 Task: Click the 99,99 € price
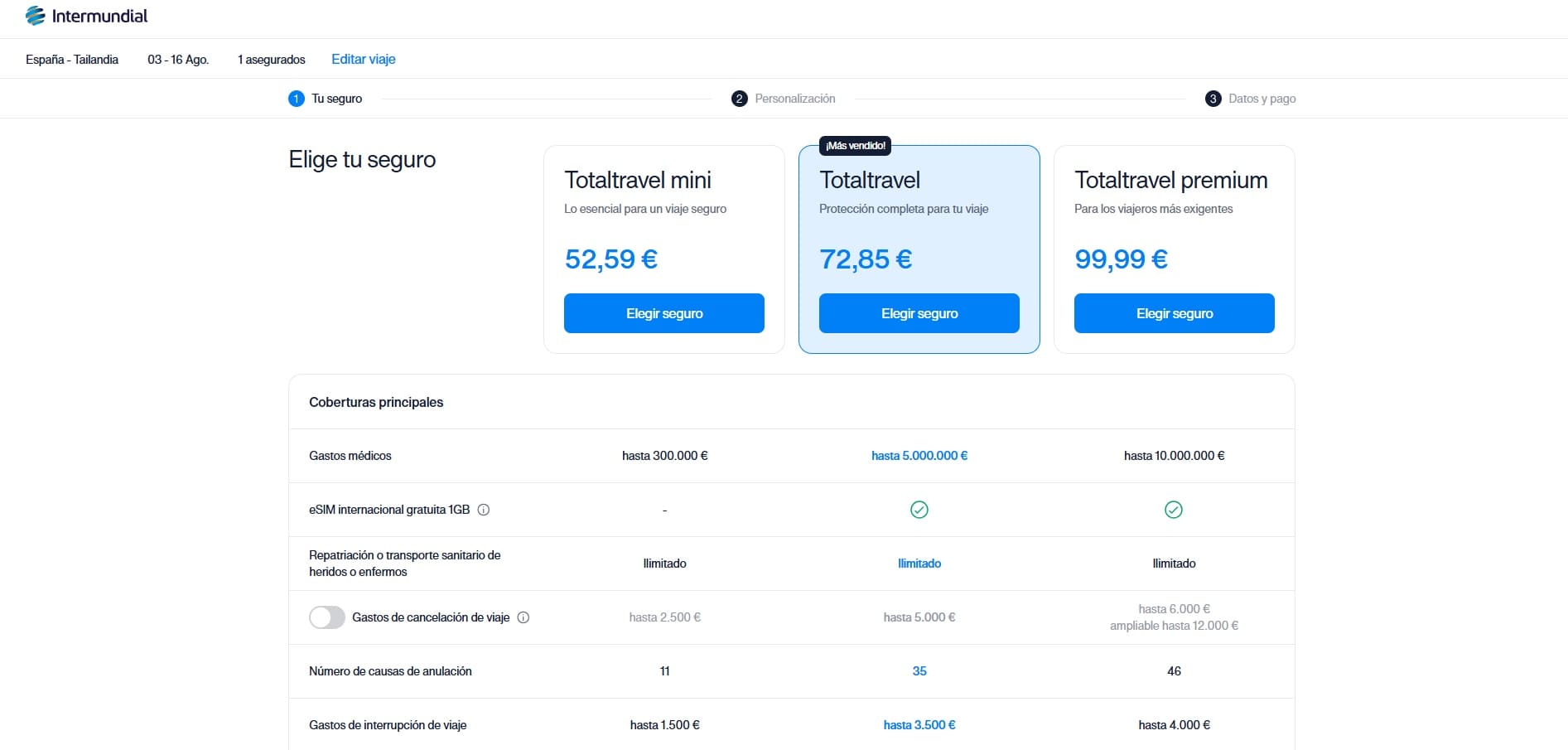pyautogui.click(x=1122, y=259)
